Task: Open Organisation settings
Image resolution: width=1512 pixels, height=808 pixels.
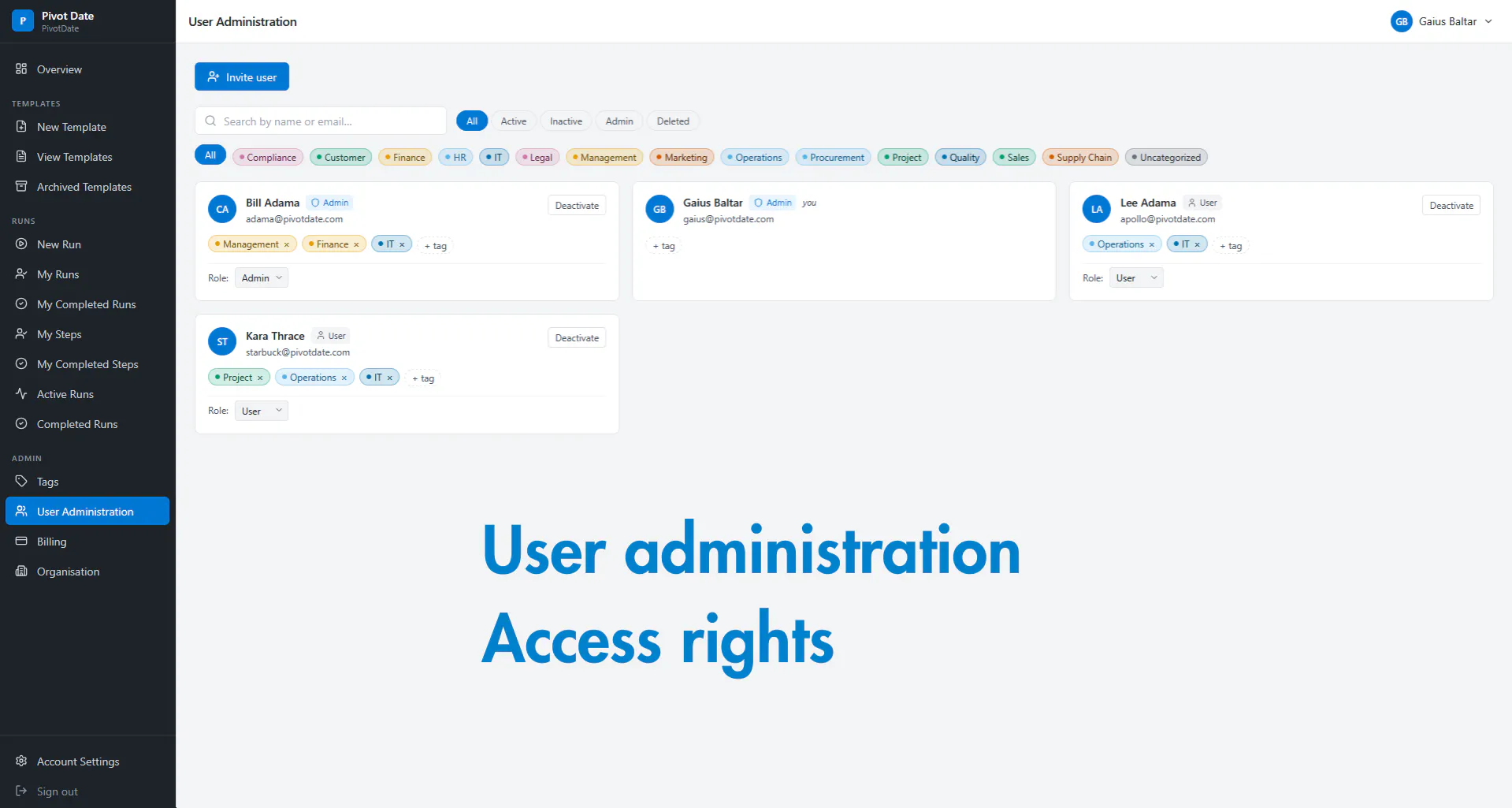Action: 87,571
